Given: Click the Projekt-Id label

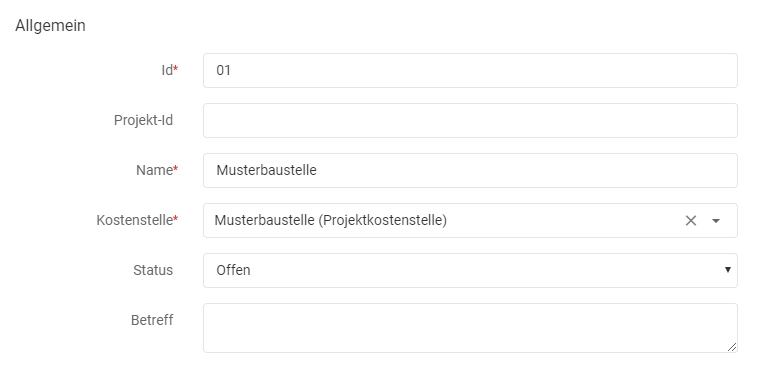Looking at the screenshot, I should (144, 121).
